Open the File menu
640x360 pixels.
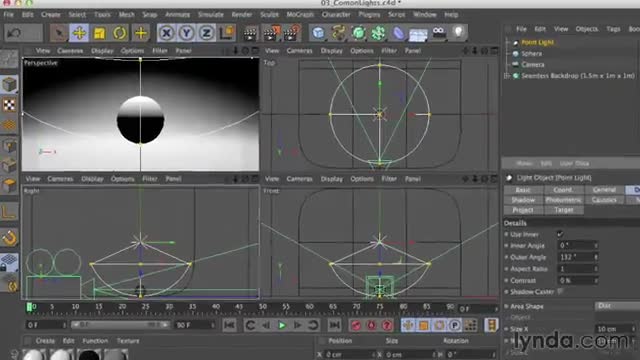point(9,15)
